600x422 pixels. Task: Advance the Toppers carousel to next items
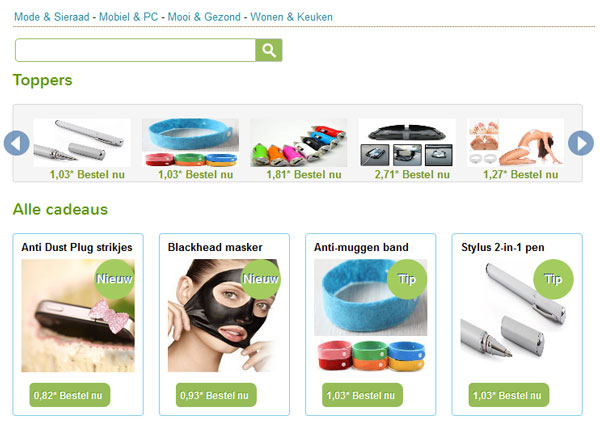(x=581, y=143)
